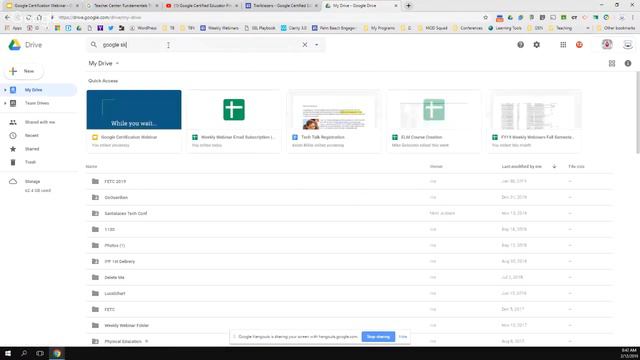Open the Drive help question mark icon

coord(520,44)
